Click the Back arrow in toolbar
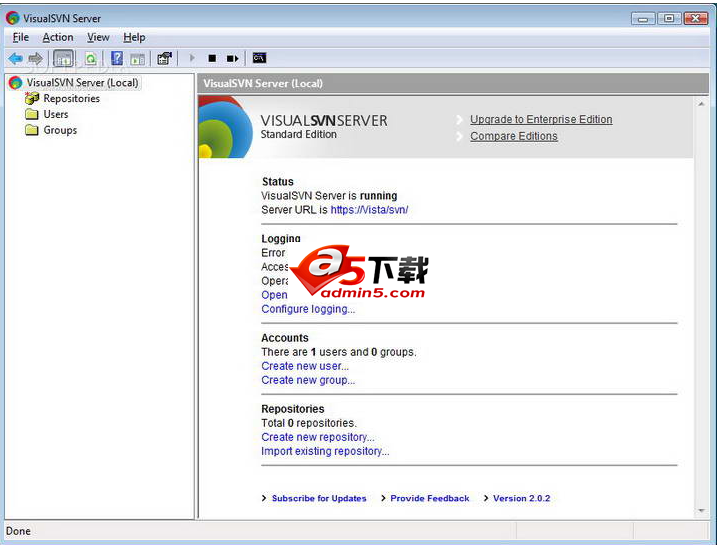 [x=16, y=58]
